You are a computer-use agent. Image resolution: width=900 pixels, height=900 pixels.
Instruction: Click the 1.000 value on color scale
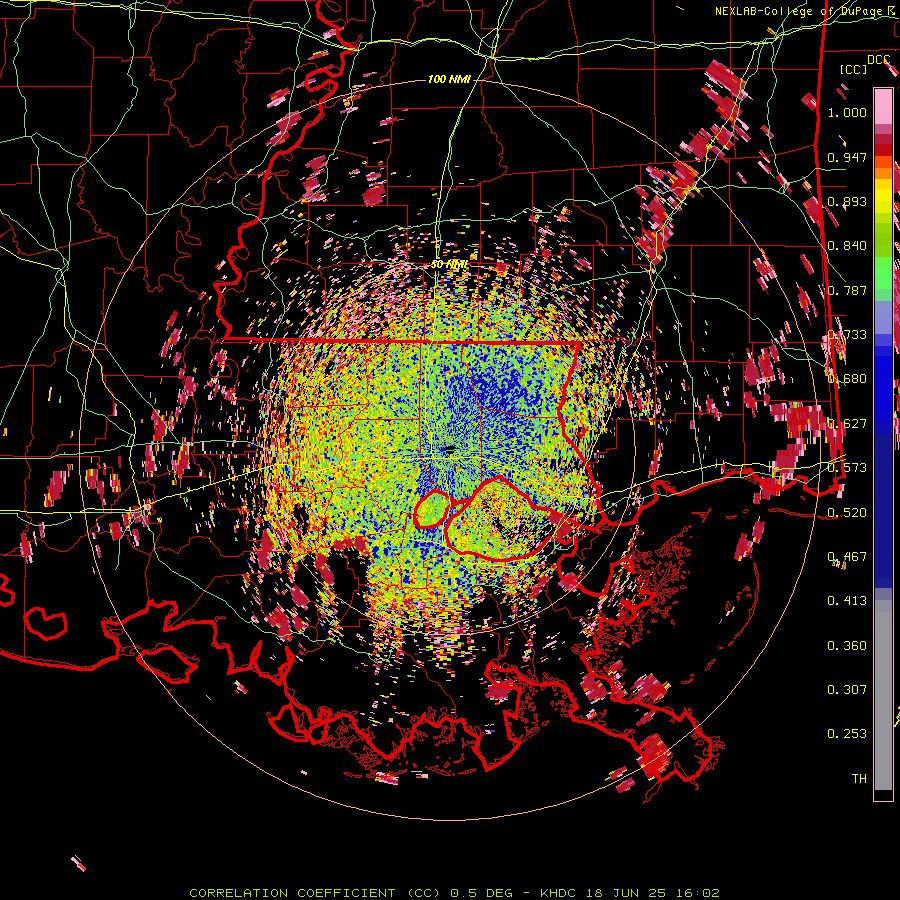847,112
